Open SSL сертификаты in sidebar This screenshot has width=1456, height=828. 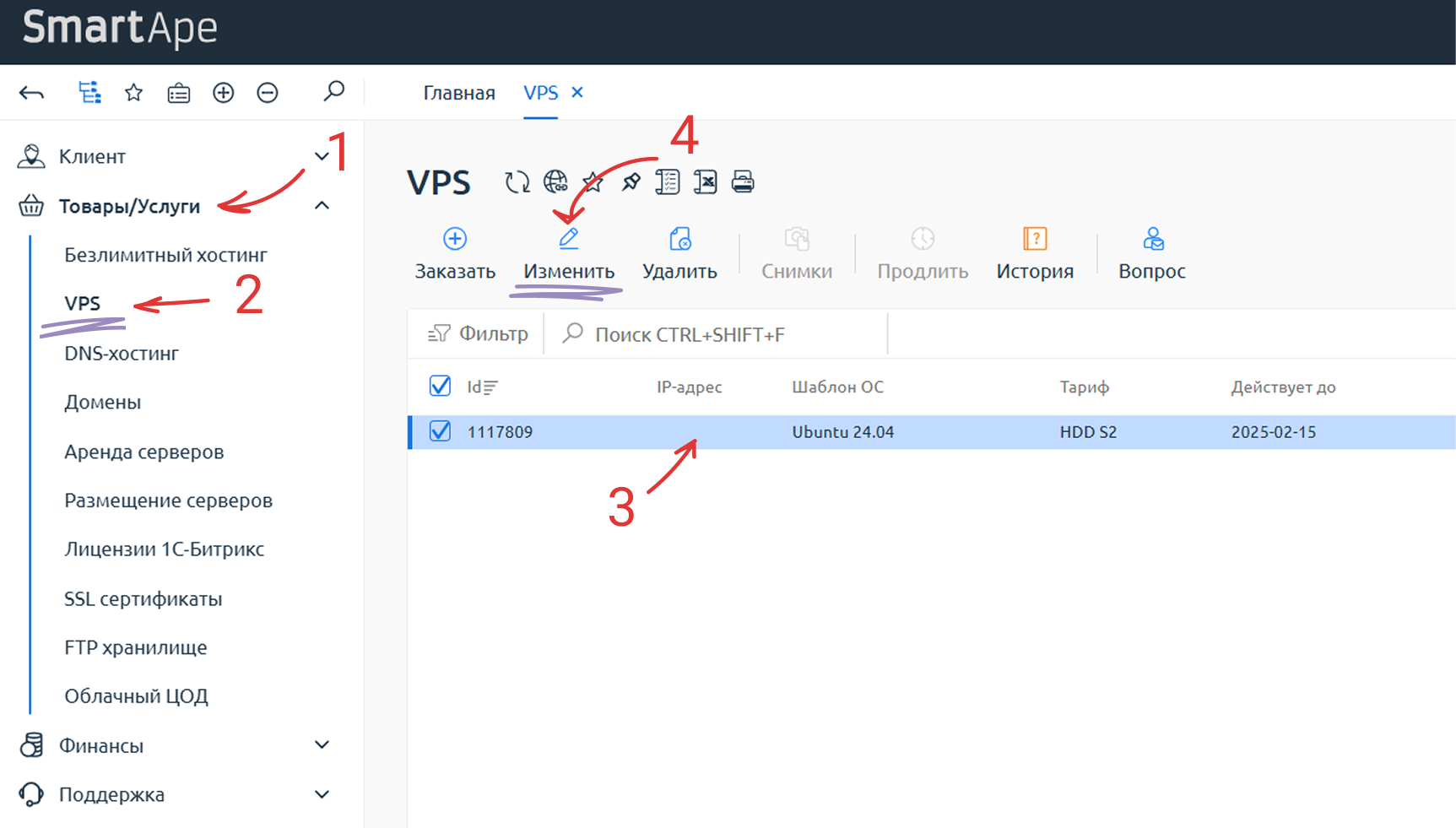point(143,599)
